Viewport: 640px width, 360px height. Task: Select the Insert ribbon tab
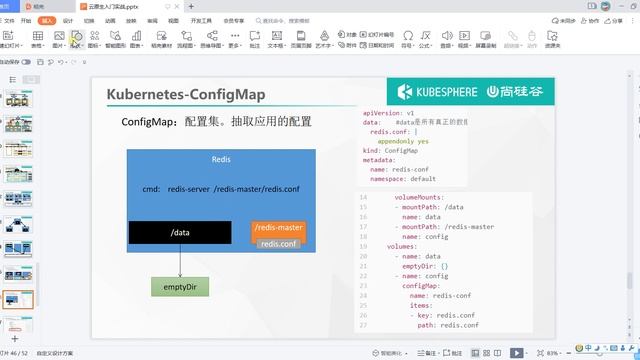[47, 20]
